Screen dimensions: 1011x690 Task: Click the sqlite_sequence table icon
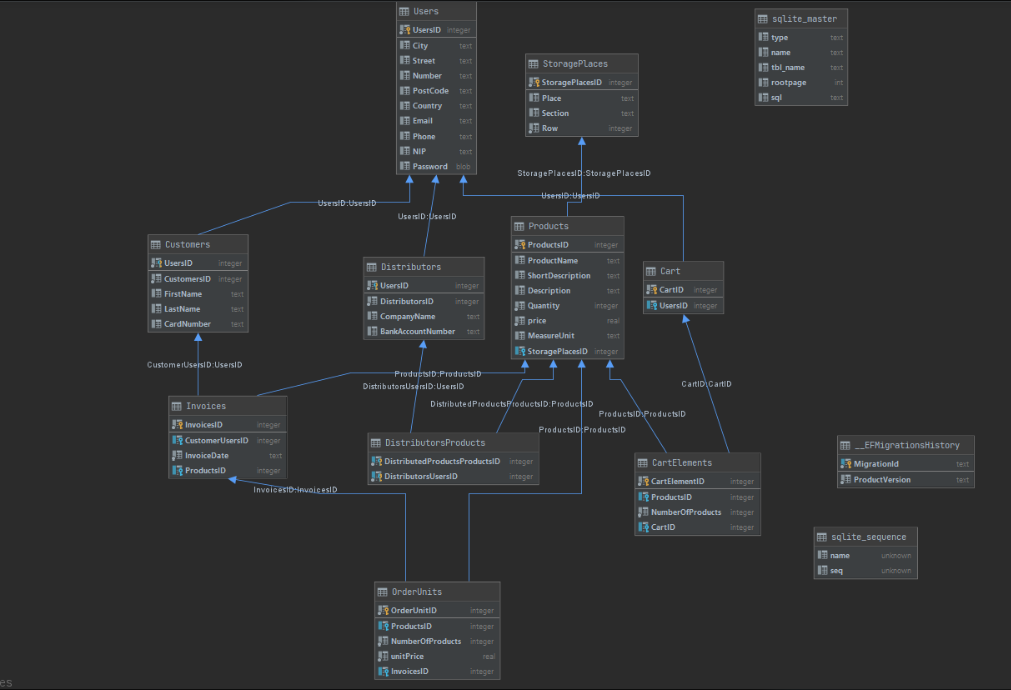821,537
